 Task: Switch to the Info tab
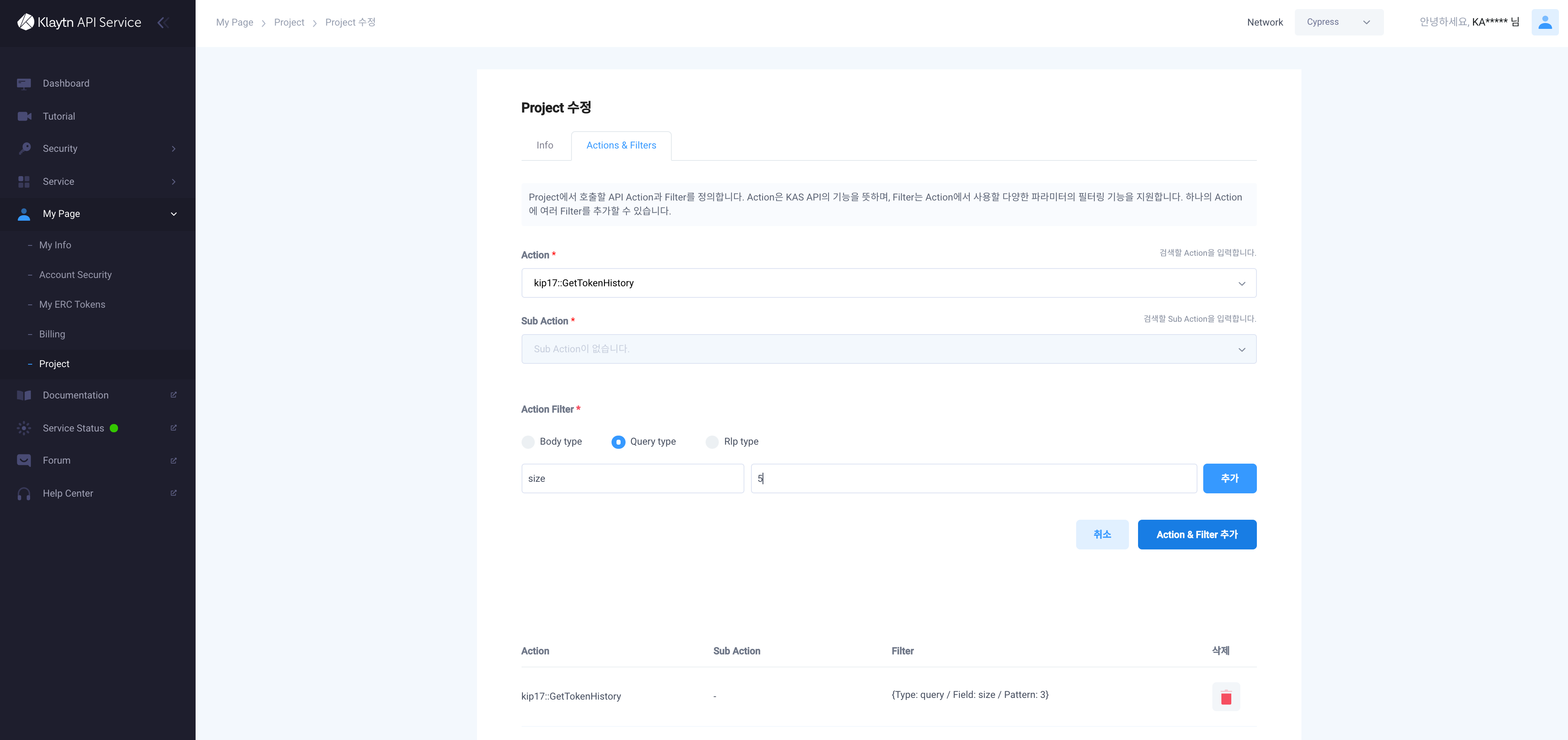pyautogui.click(x=545, y=145)
